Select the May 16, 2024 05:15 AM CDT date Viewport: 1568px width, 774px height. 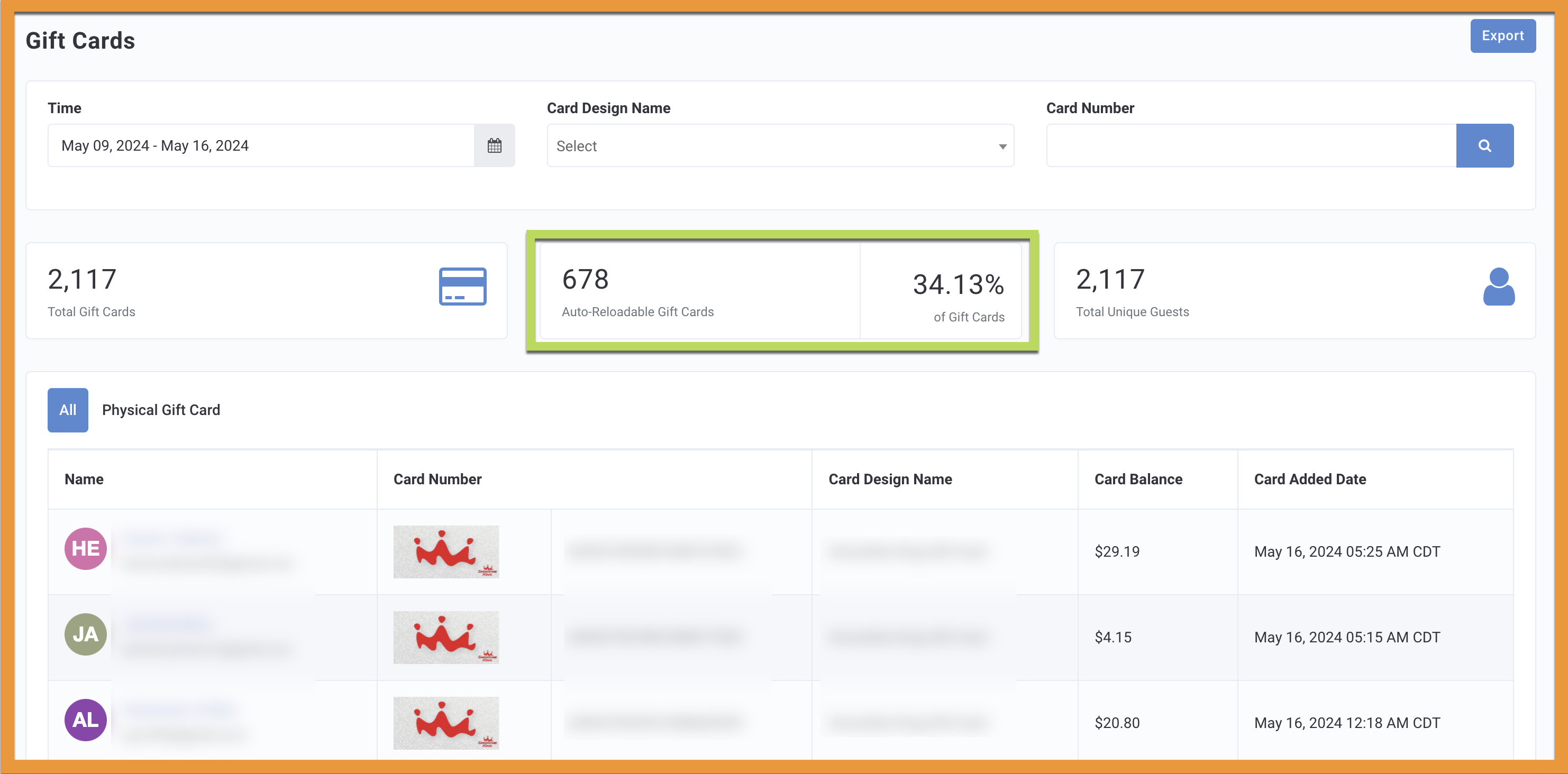pos(1347,638)
